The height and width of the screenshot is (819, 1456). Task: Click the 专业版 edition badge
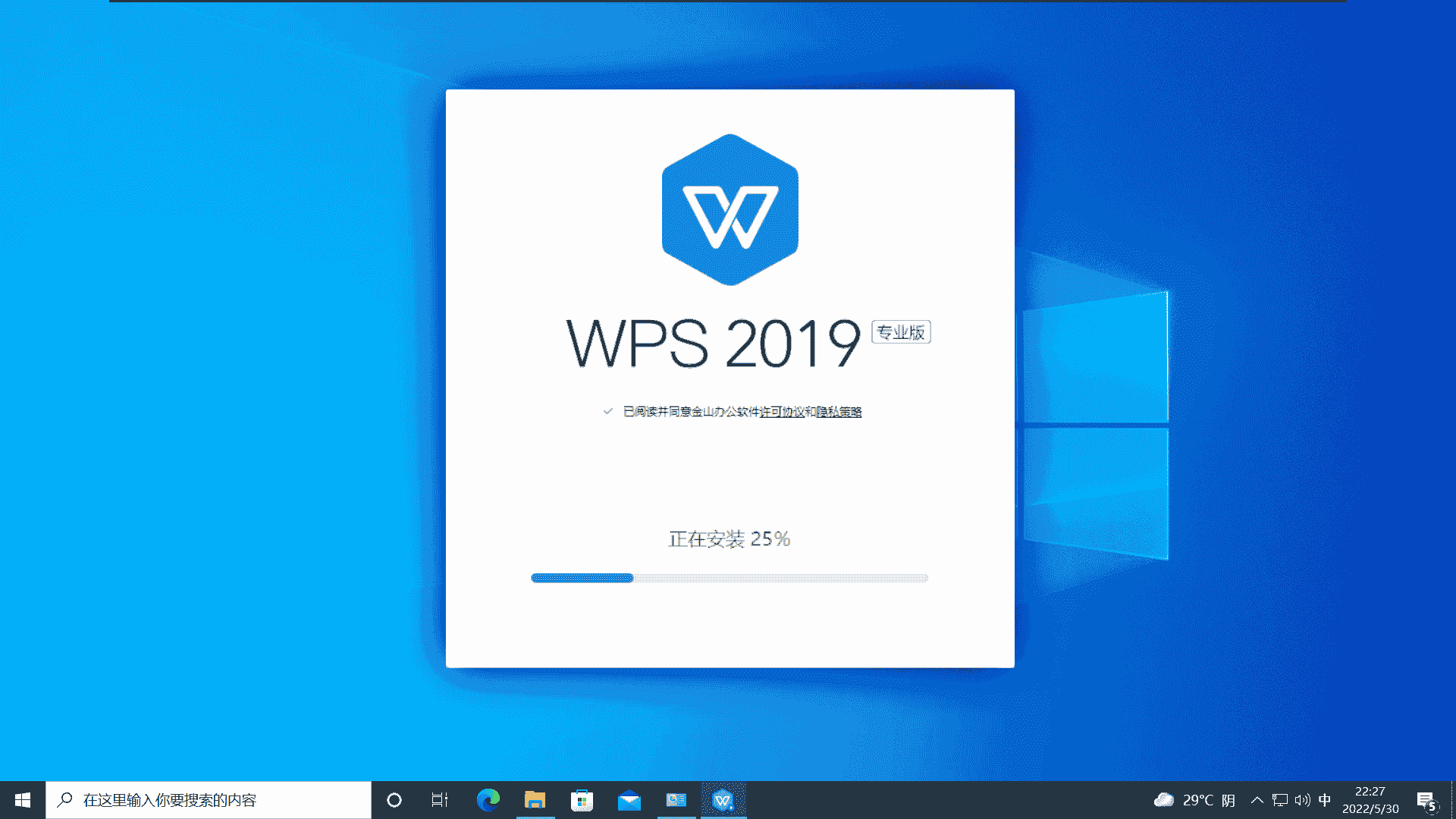901,332
